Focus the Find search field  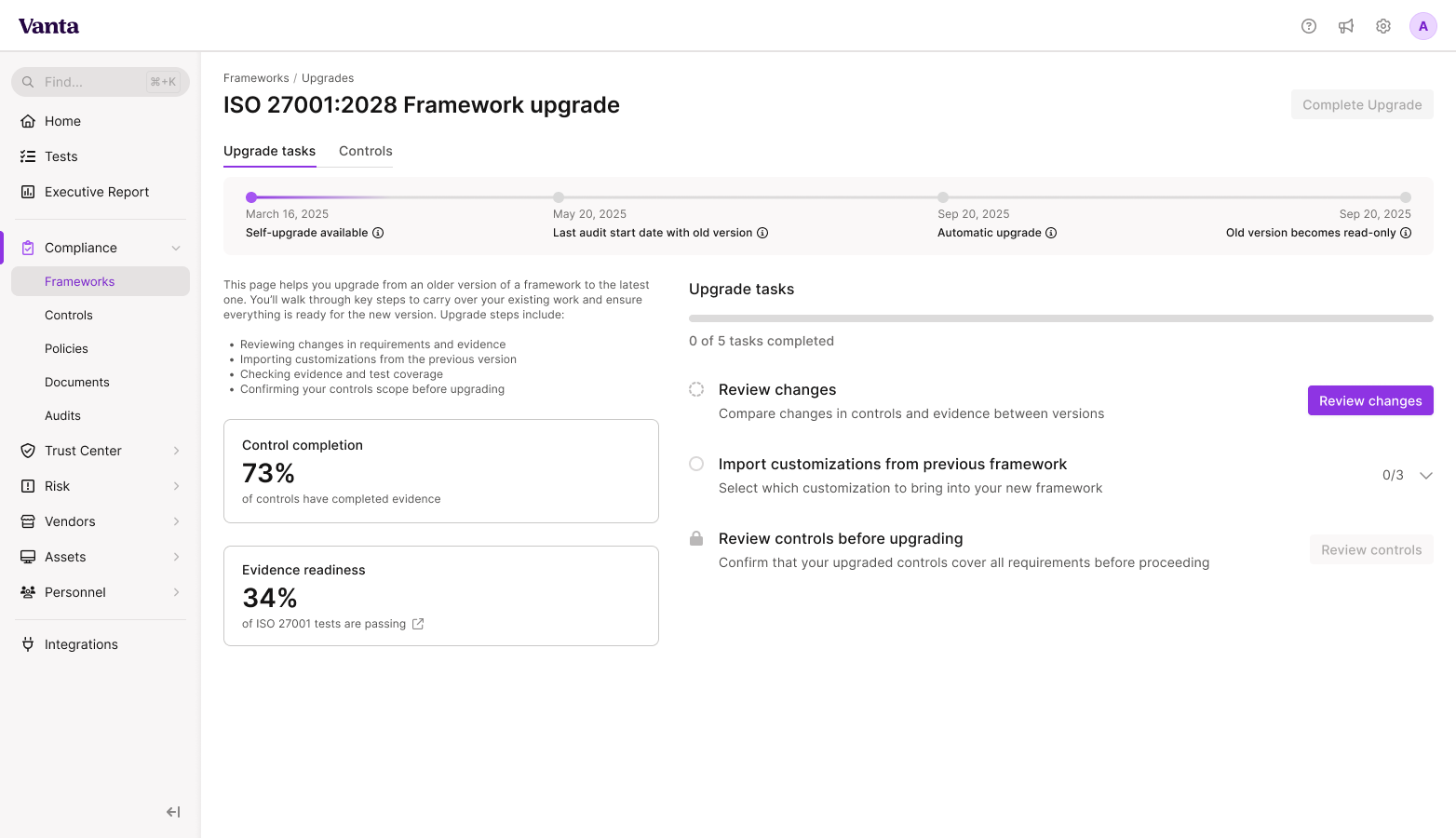click(101, 82)
